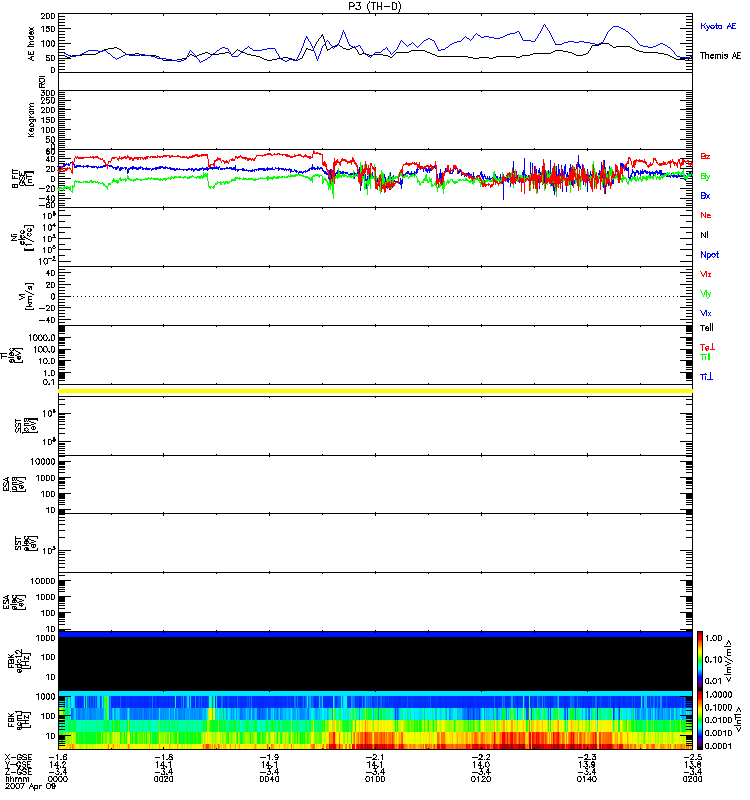Viewport: 750px width, 800px height.
Task: Select the blue Npot legend label
Action: (709, 254)
